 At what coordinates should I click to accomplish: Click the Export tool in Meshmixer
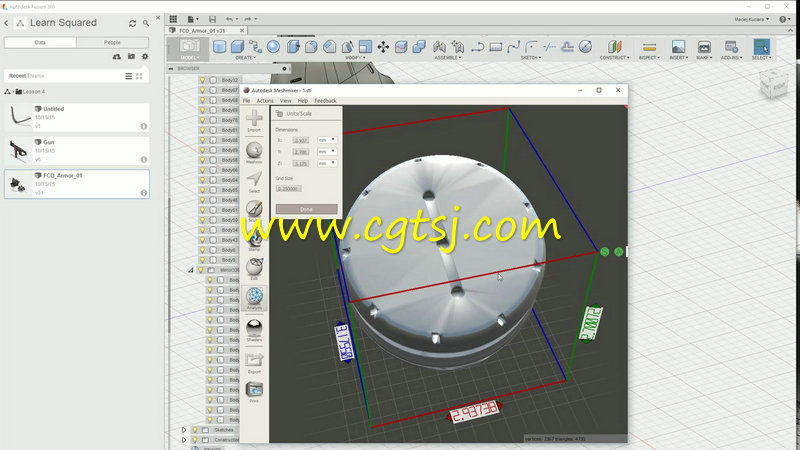coord(254,363)
